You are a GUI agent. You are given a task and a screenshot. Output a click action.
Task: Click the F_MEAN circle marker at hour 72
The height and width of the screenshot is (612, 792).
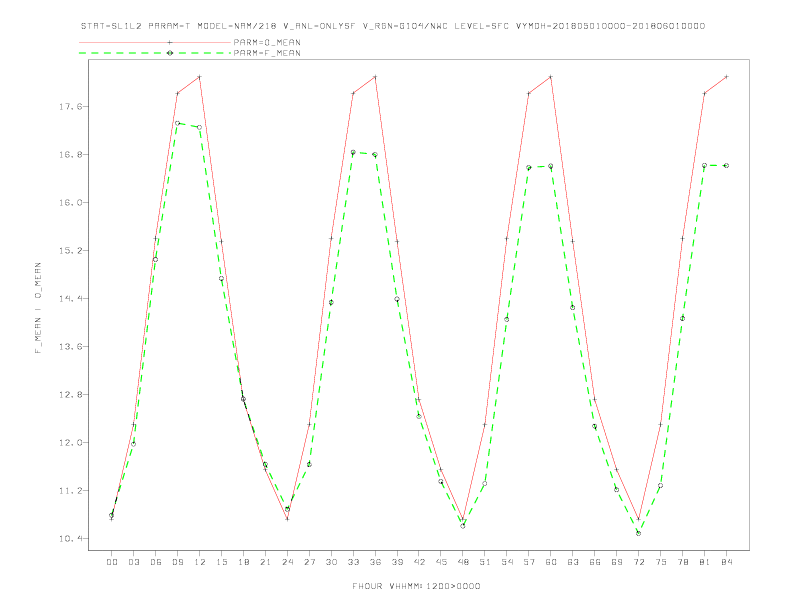tap(638, 533)
